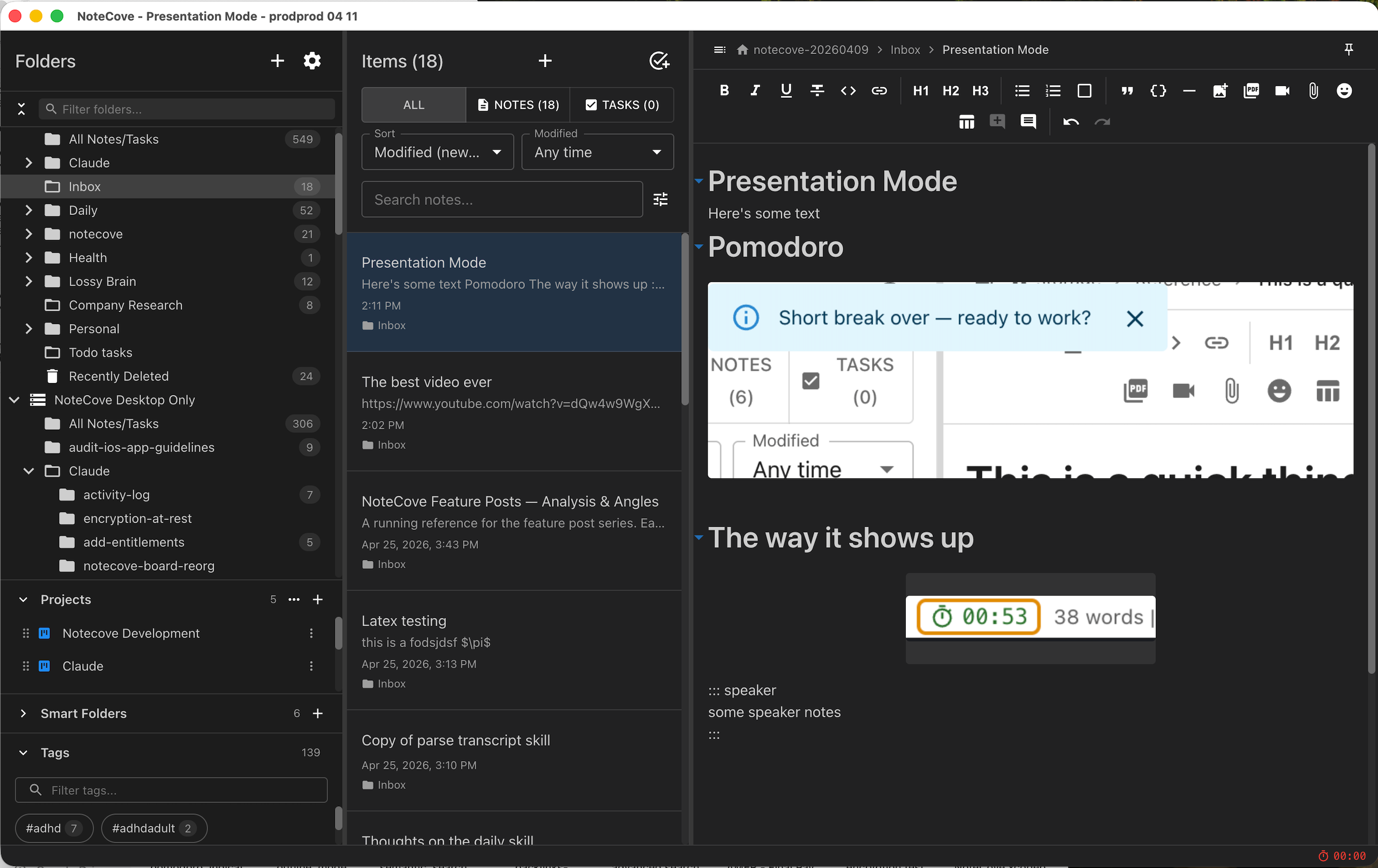
Task: Open the Sort dropdown
Action: pos(438,152)
